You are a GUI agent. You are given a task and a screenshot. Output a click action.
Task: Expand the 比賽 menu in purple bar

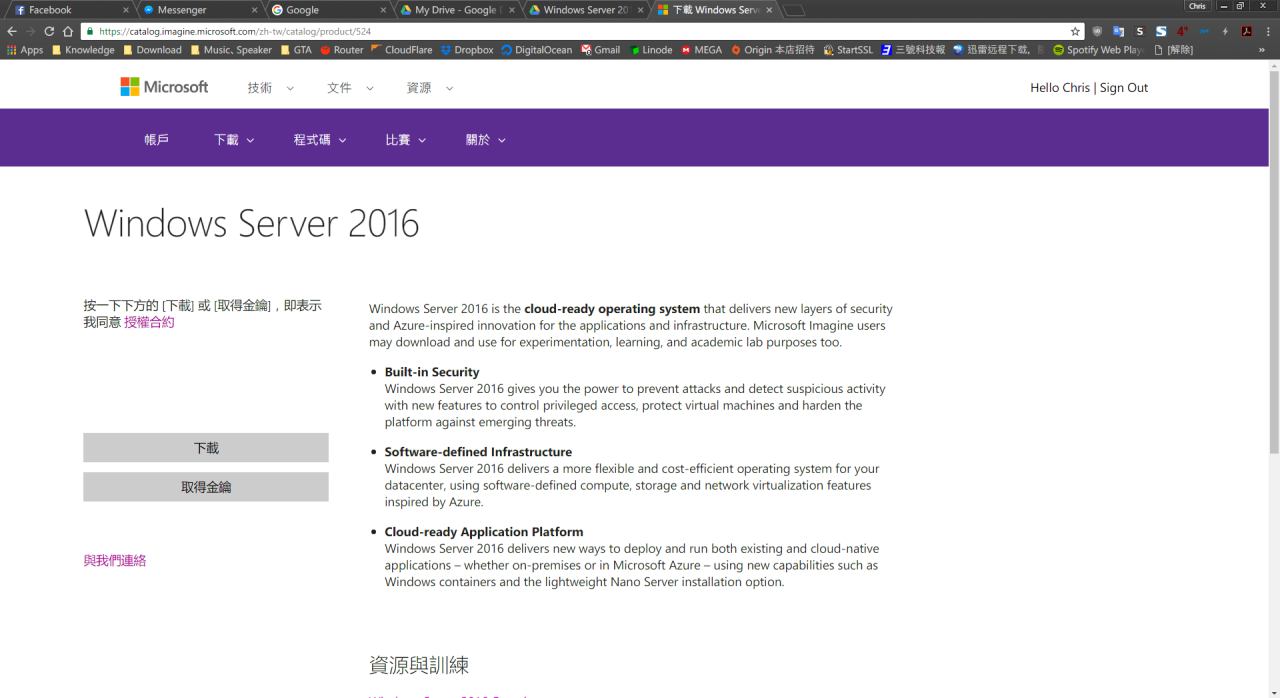coord(406,140)
